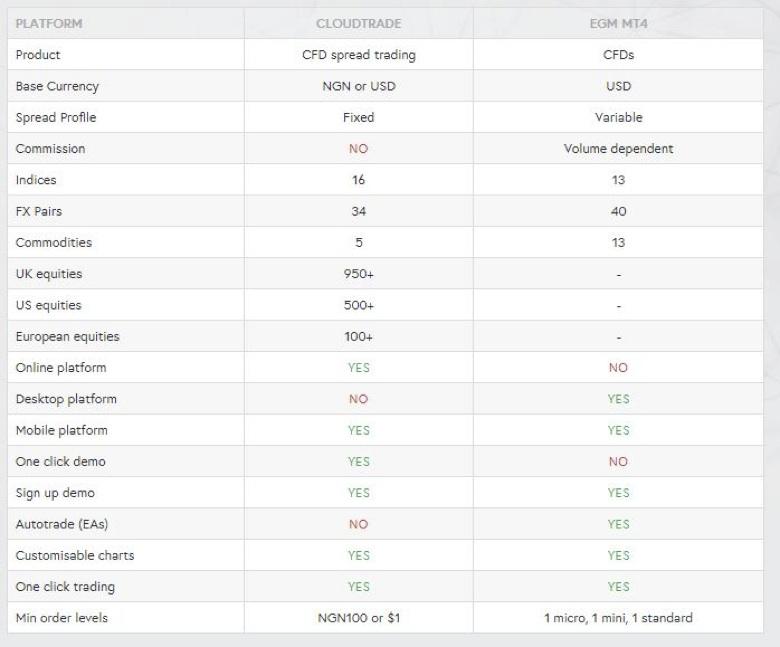Click the '500+' US equities value

(358, 305)
